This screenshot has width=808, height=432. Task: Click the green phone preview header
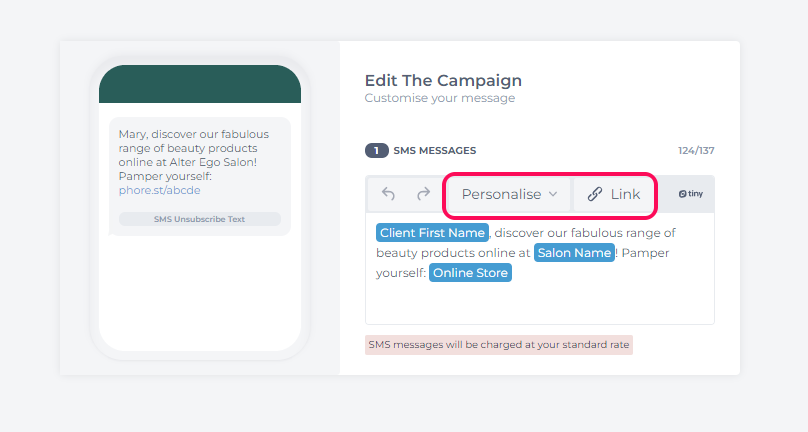[200, 84]
